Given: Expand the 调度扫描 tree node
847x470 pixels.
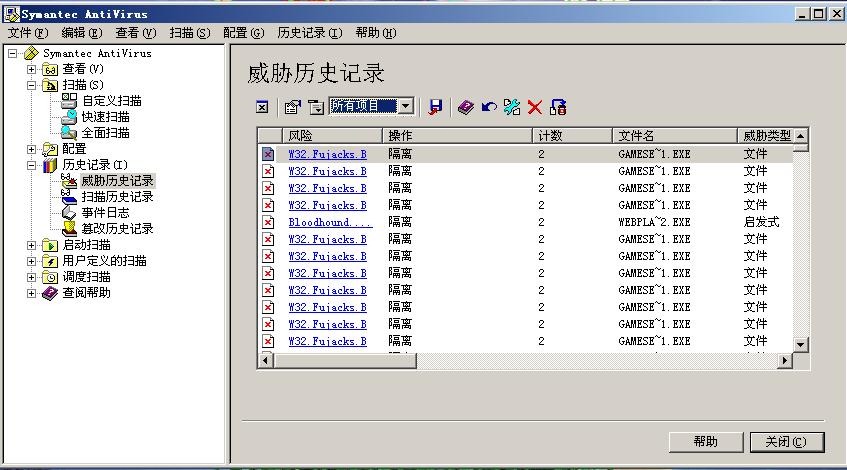Looking at the screenshot, I should click(31, 277).
